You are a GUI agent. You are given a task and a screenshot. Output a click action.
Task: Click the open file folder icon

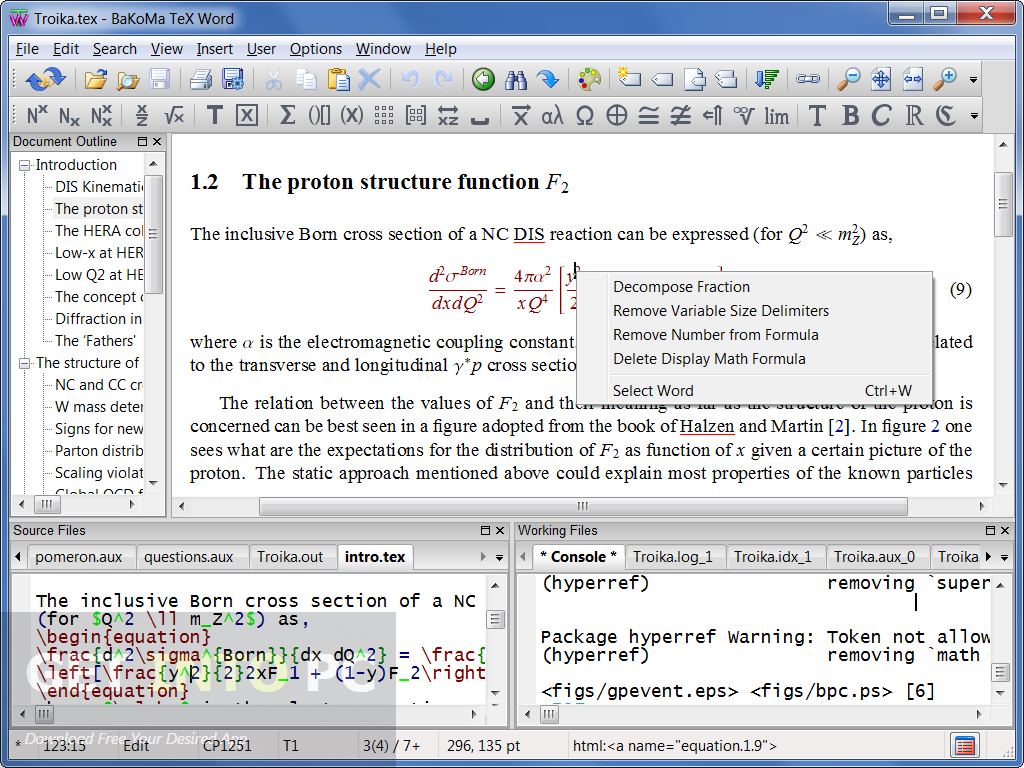point(96,80)
